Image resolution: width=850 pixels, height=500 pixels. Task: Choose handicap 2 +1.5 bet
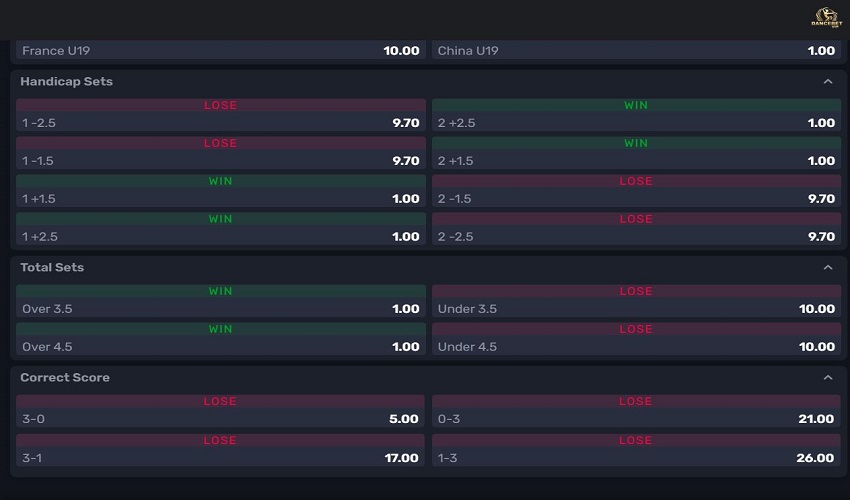tap(636, 161)
